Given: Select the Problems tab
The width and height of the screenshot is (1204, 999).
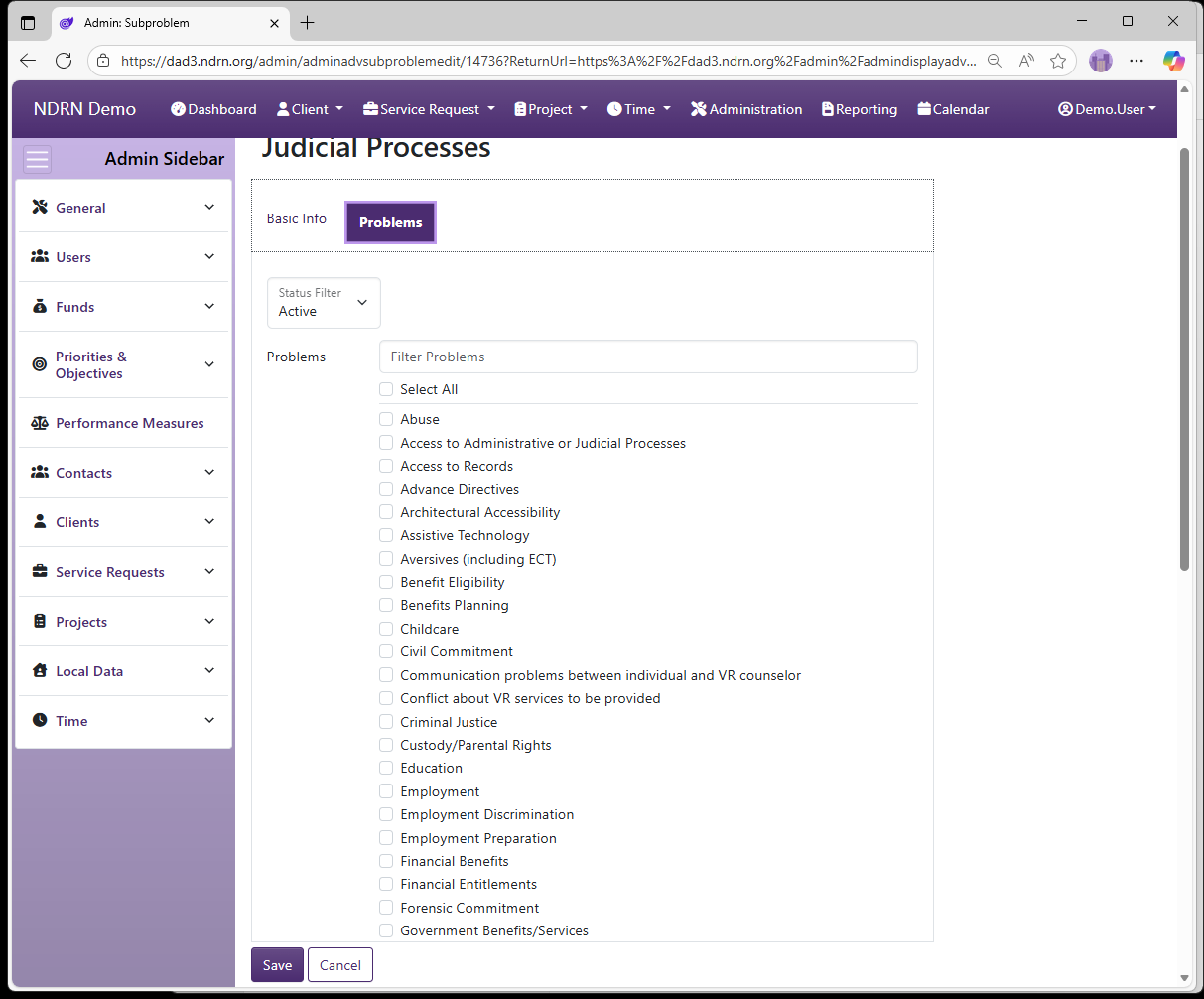Looking at the screenshot, I should pyautogui.click(x=390, y=222).
